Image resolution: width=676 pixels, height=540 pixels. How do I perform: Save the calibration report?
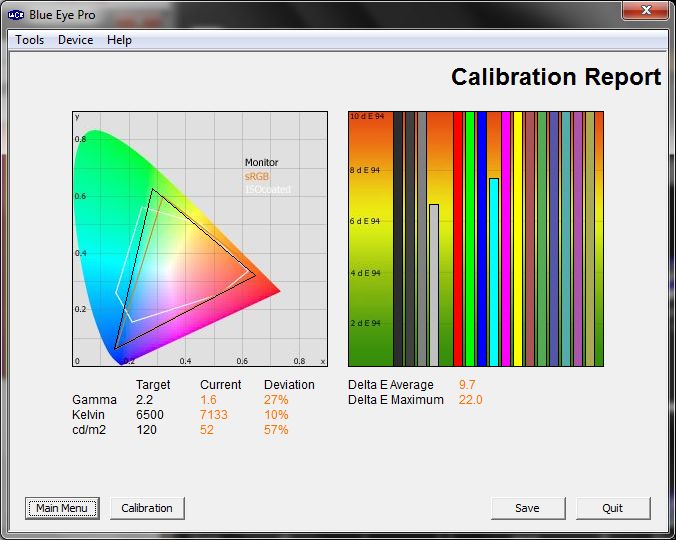[x=527, y=508]
